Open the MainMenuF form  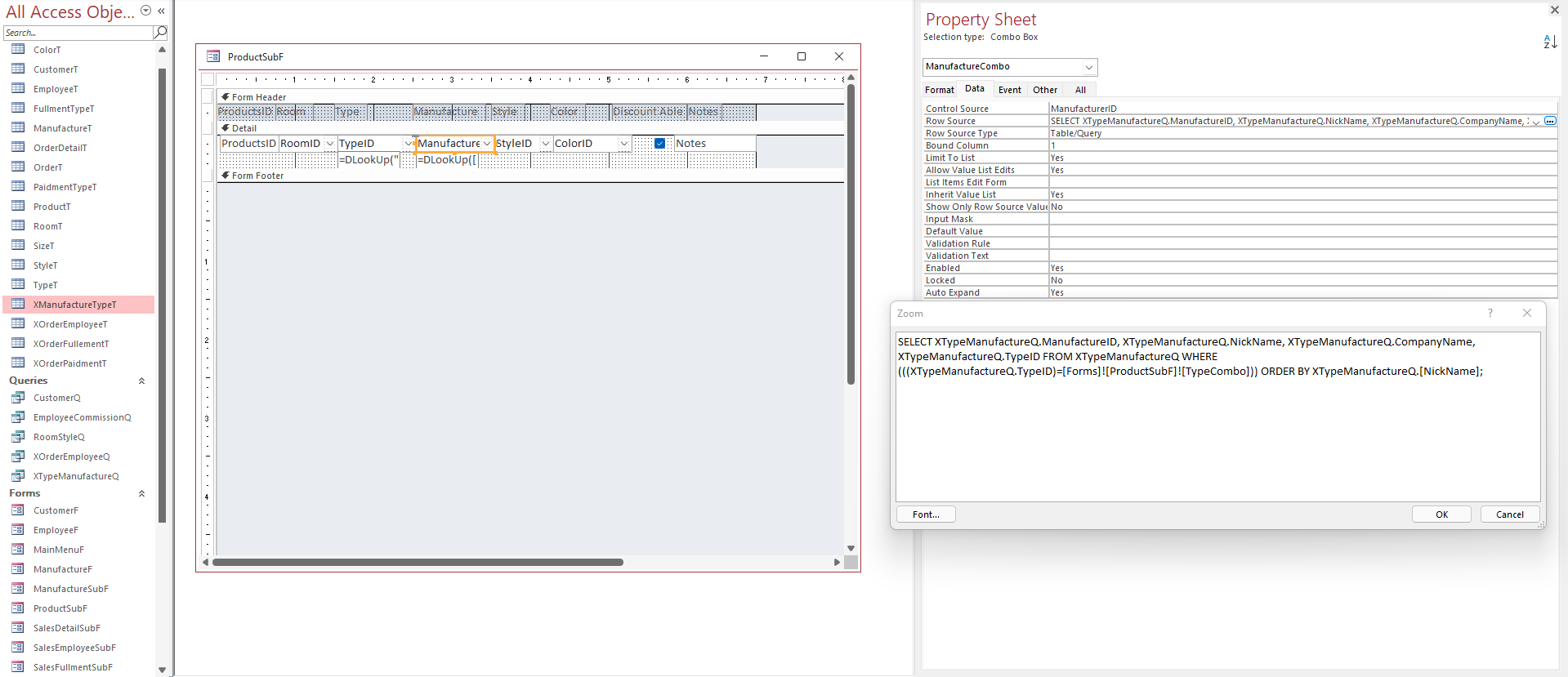tap(58, 550)
